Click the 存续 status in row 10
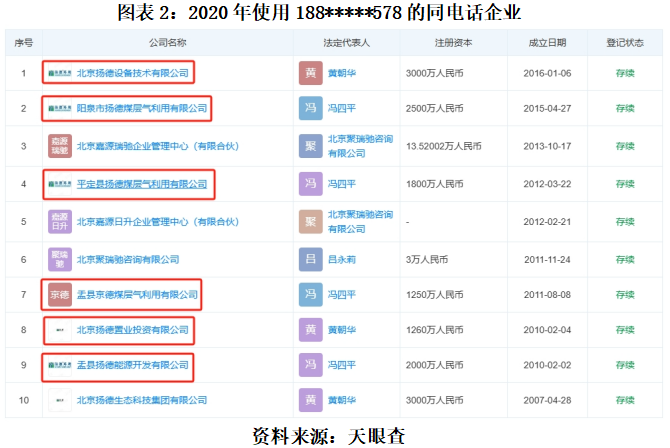 (x=625, y=400)
